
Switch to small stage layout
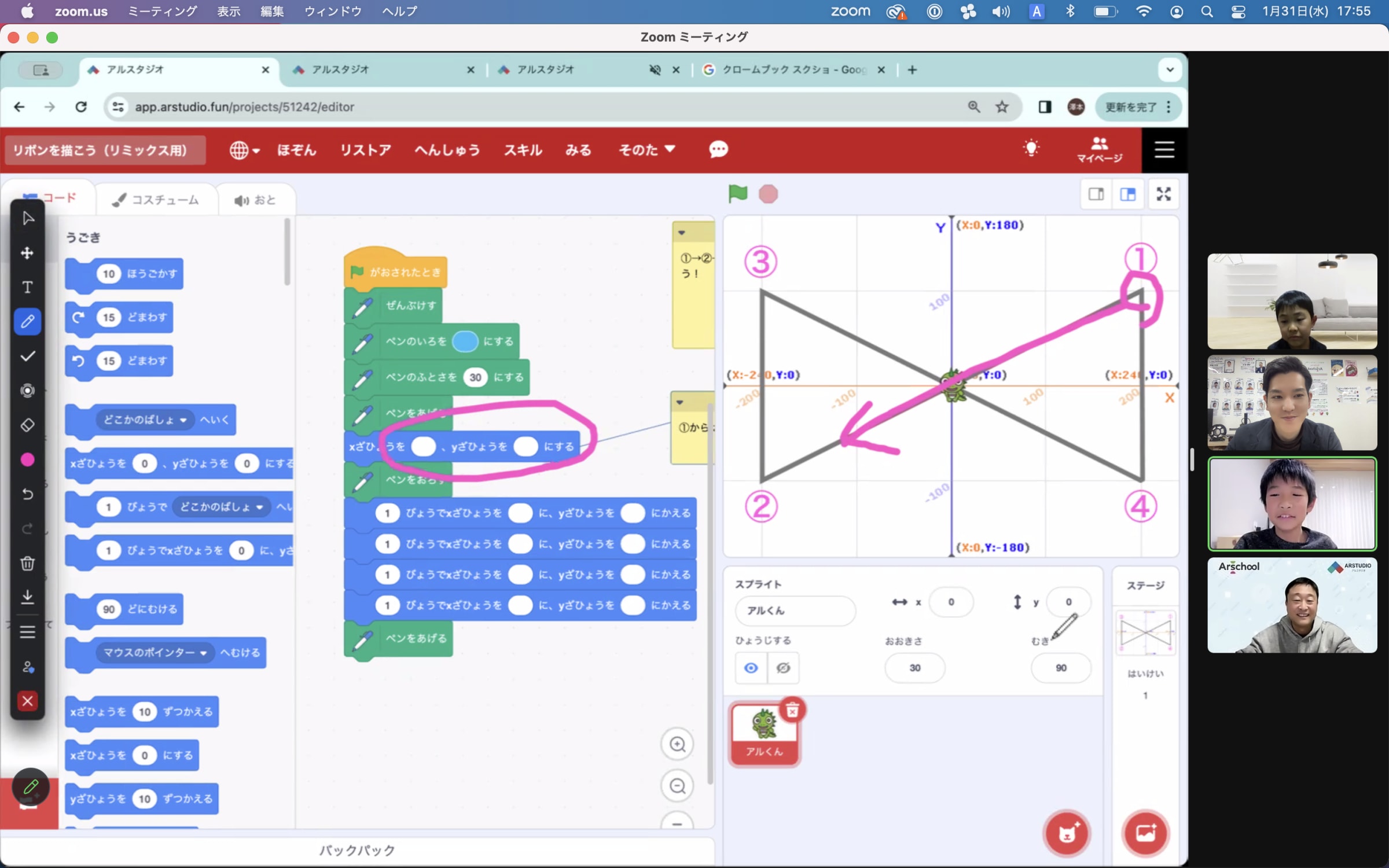(x=1096, y=194)
